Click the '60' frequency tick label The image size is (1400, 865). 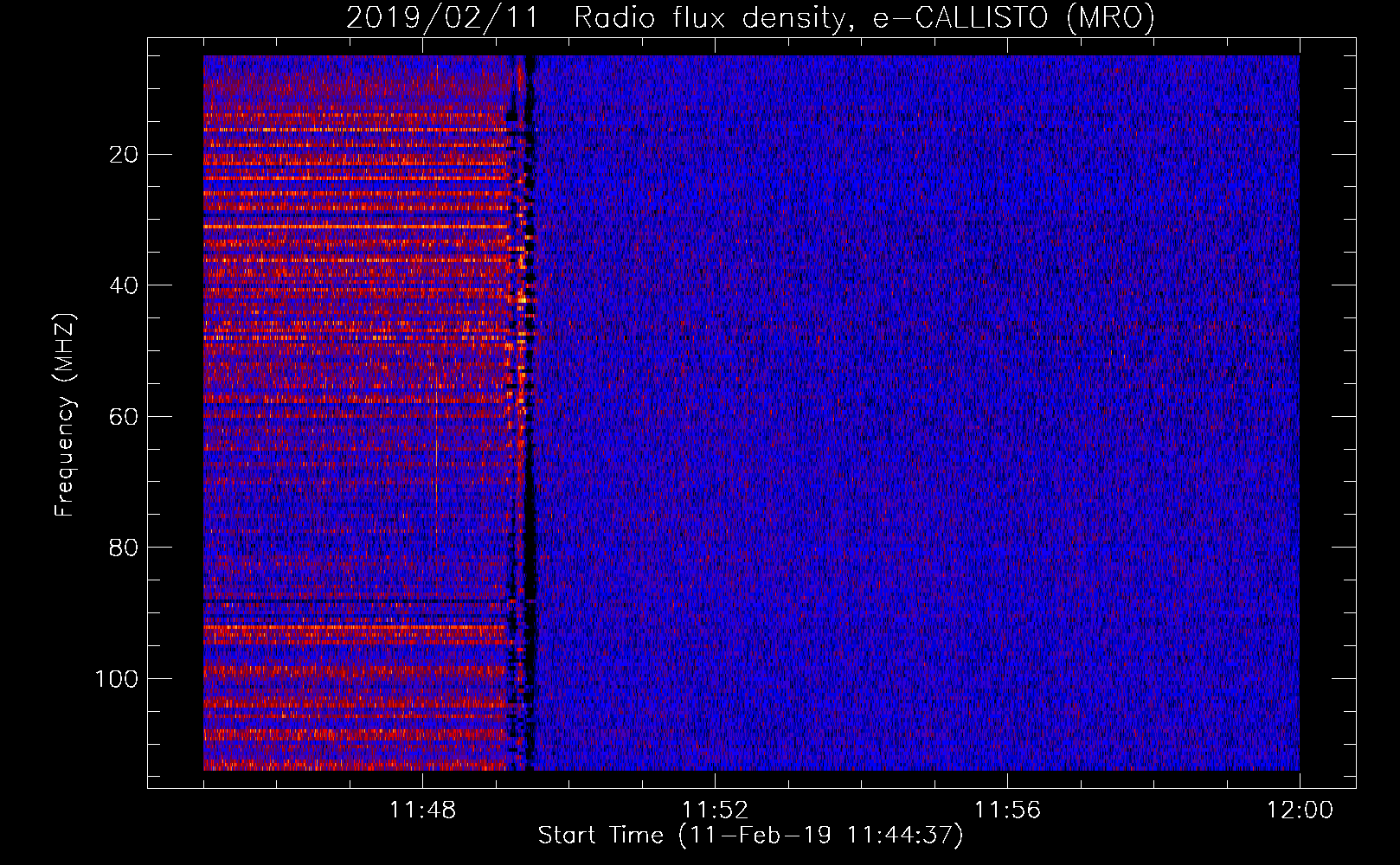point(125,417)
